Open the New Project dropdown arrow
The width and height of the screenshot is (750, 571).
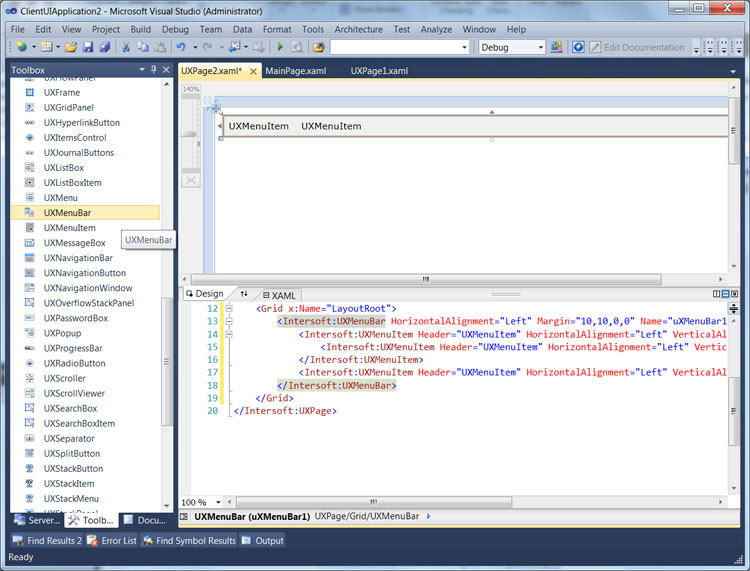tap(34, 47)
